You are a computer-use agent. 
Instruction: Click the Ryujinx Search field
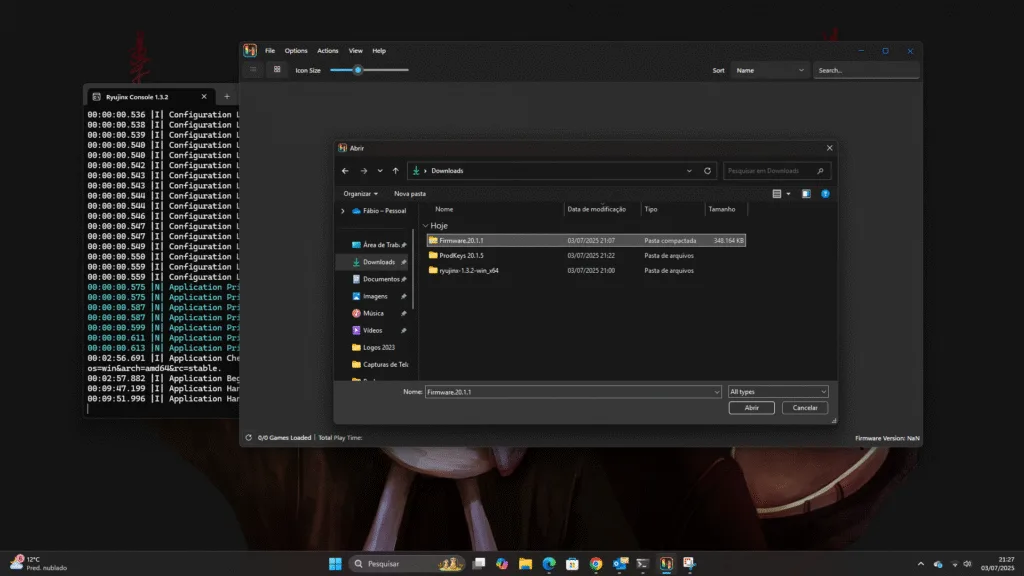tap(866, 71)
